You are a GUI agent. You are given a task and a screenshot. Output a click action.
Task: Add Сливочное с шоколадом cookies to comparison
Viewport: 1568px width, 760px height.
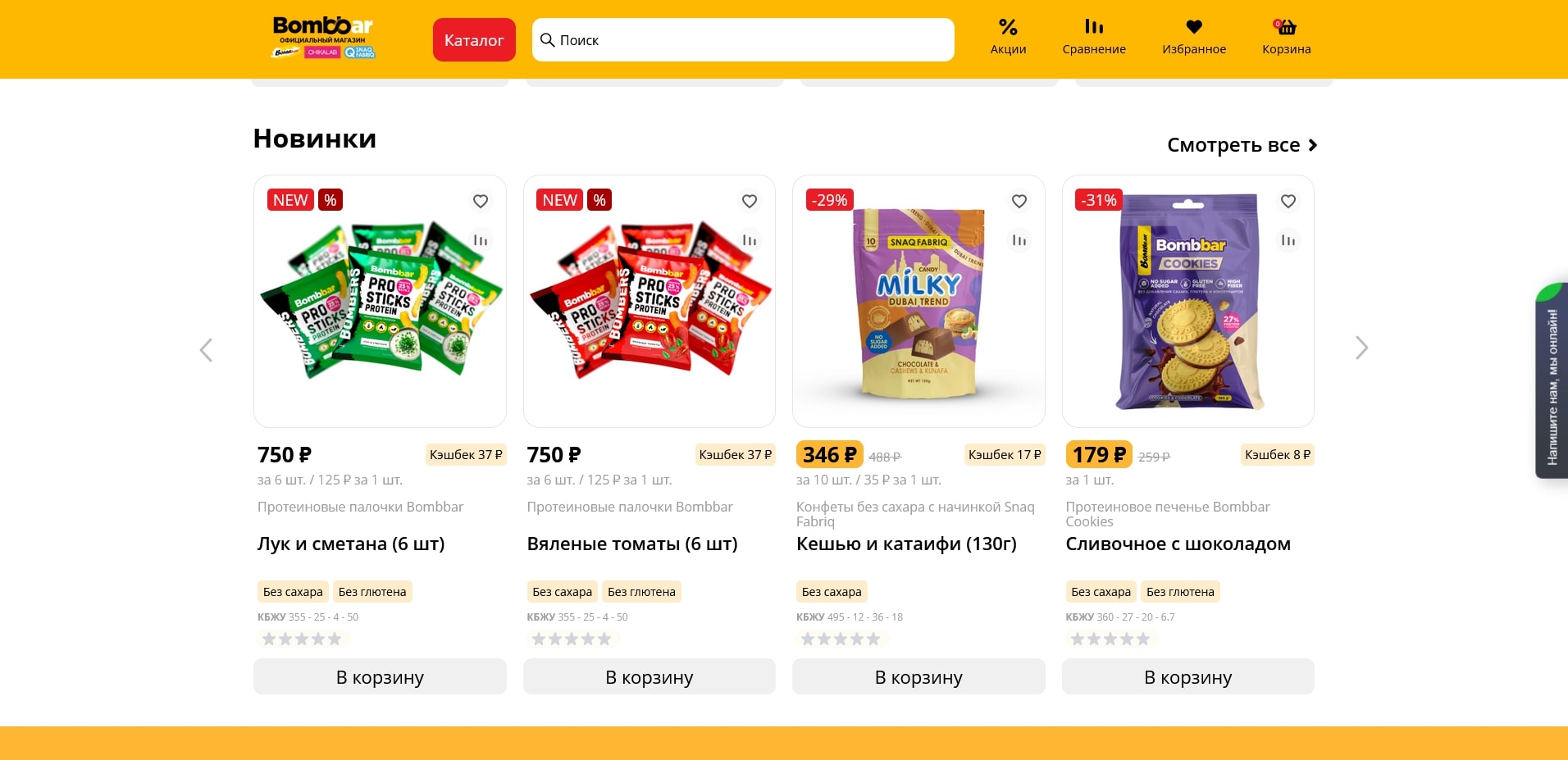click(1288, 240)
